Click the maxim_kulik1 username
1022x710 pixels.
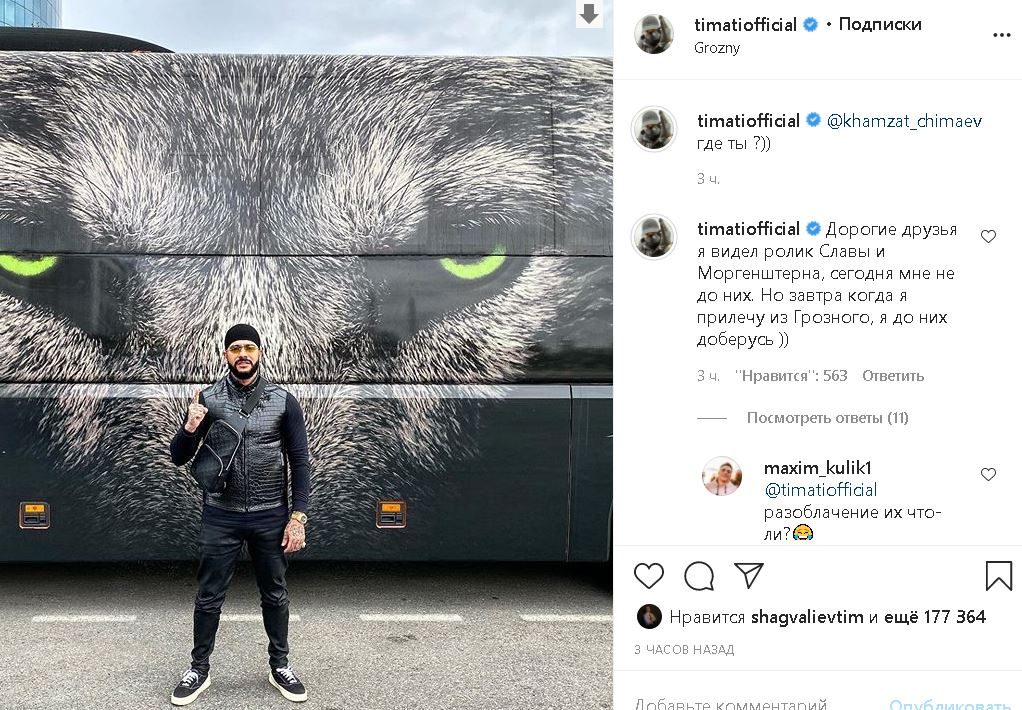(817, 467)
